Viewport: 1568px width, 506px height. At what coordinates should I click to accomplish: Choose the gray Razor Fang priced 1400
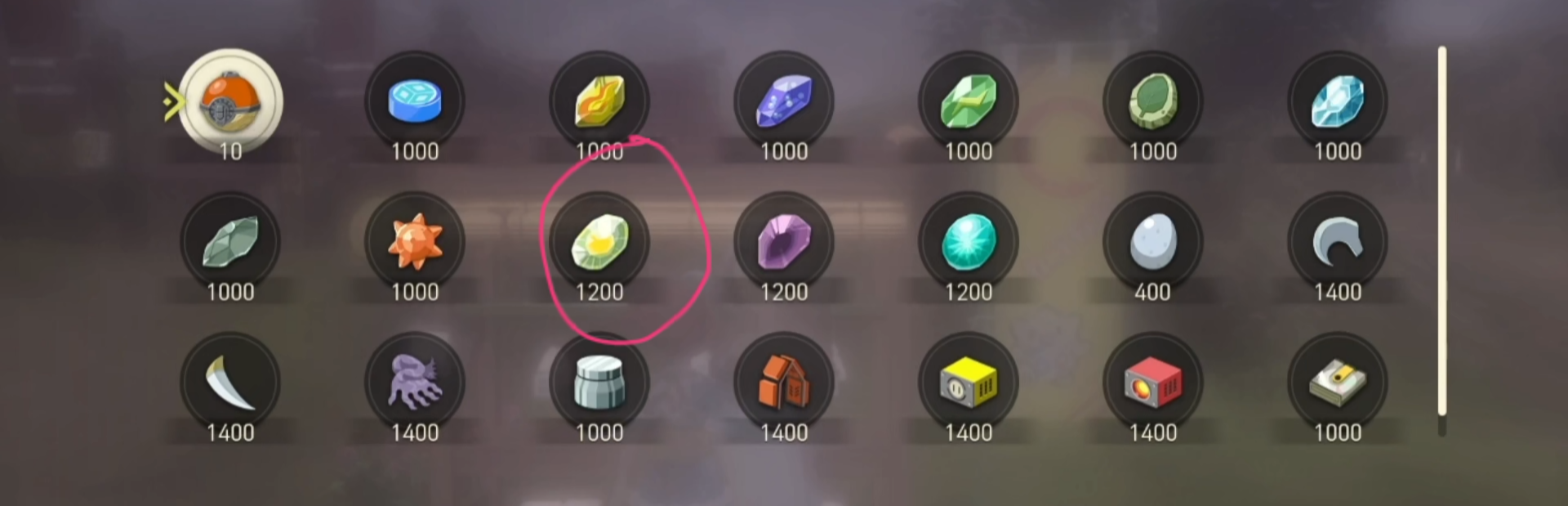click(x=1338, y=242)
